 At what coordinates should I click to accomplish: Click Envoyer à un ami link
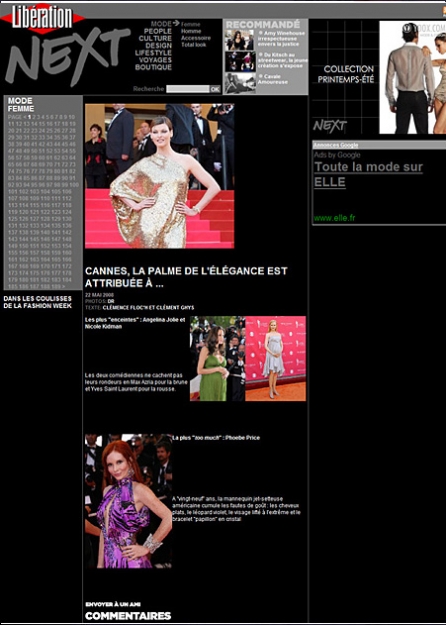[113, 604]
